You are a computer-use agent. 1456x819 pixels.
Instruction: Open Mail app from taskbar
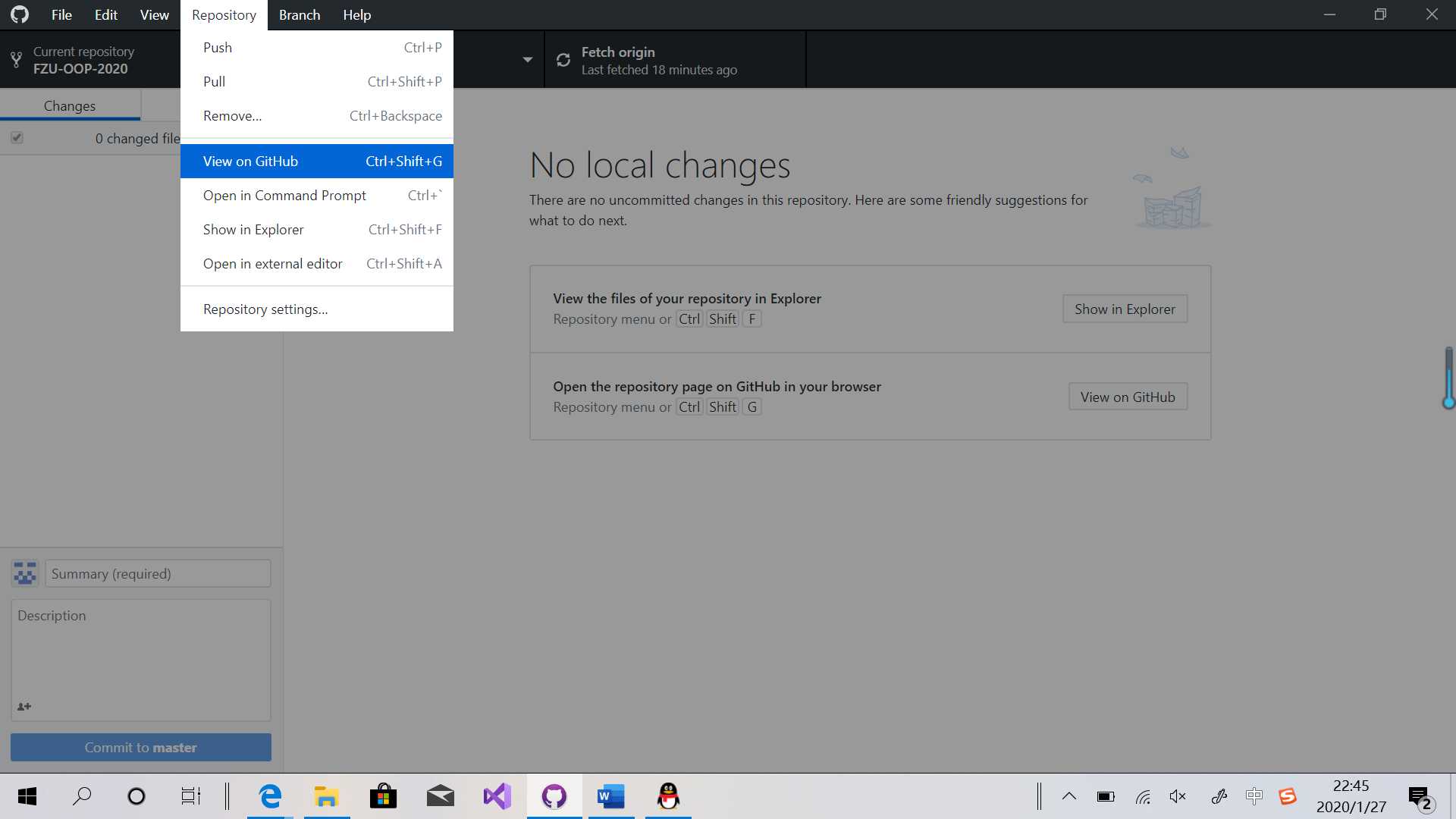click(441, 796)
